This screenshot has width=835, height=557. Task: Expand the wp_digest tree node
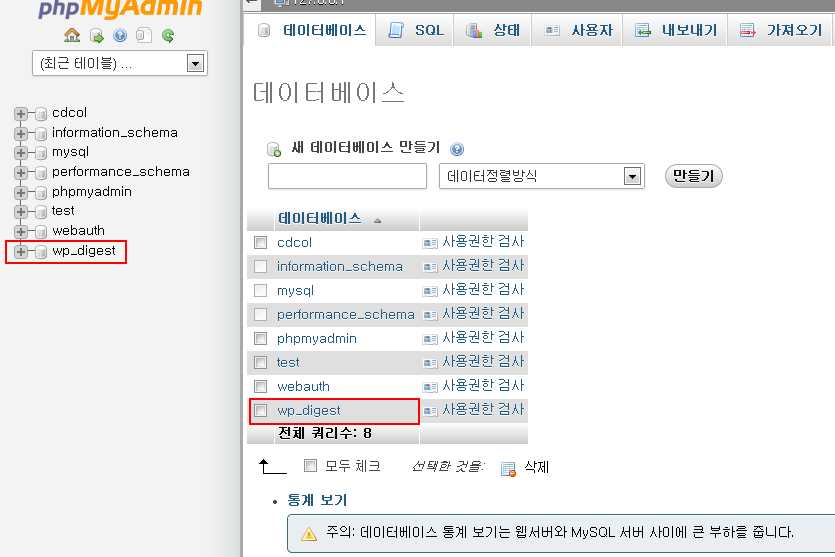pos(20,251)
